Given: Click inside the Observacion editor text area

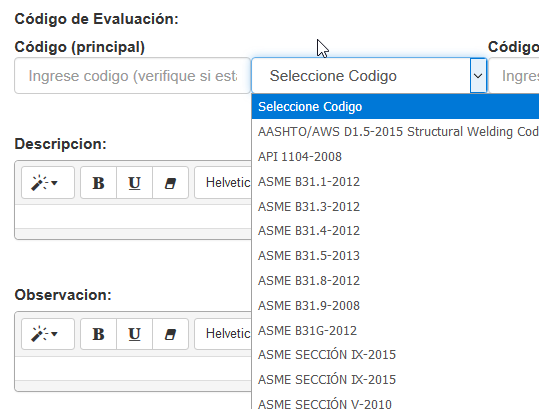Looking at the screenshot, I should (133, 368).
